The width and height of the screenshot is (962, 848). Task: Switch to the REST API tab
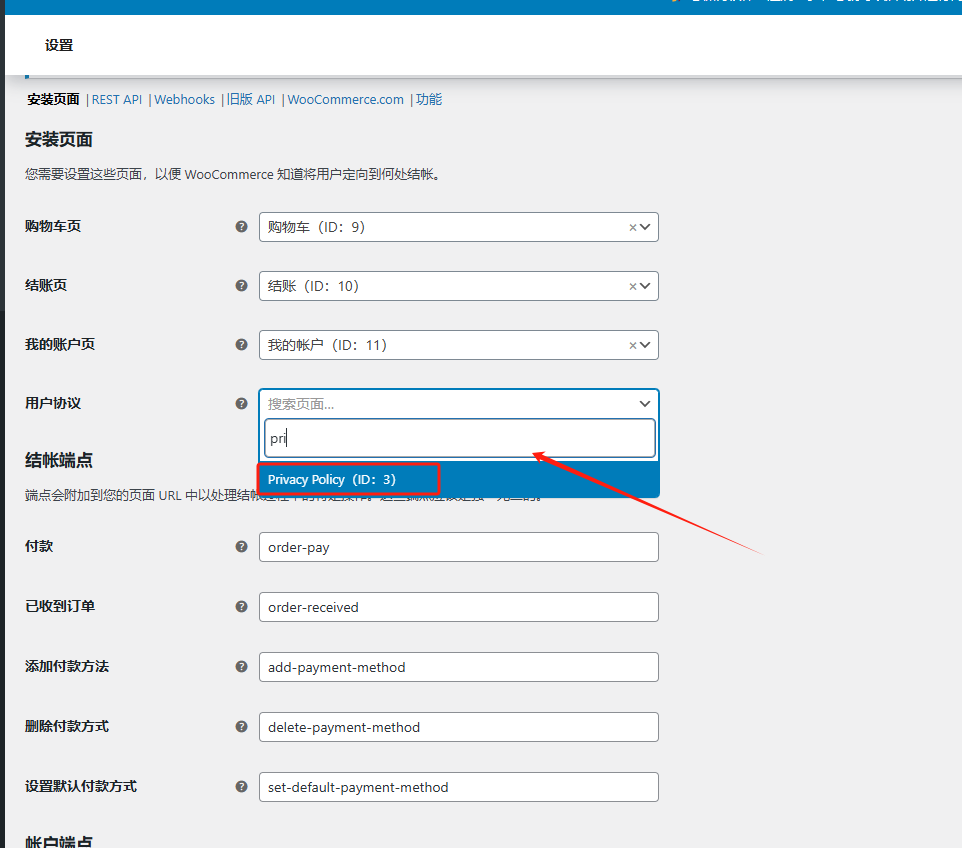coord(117,100)
